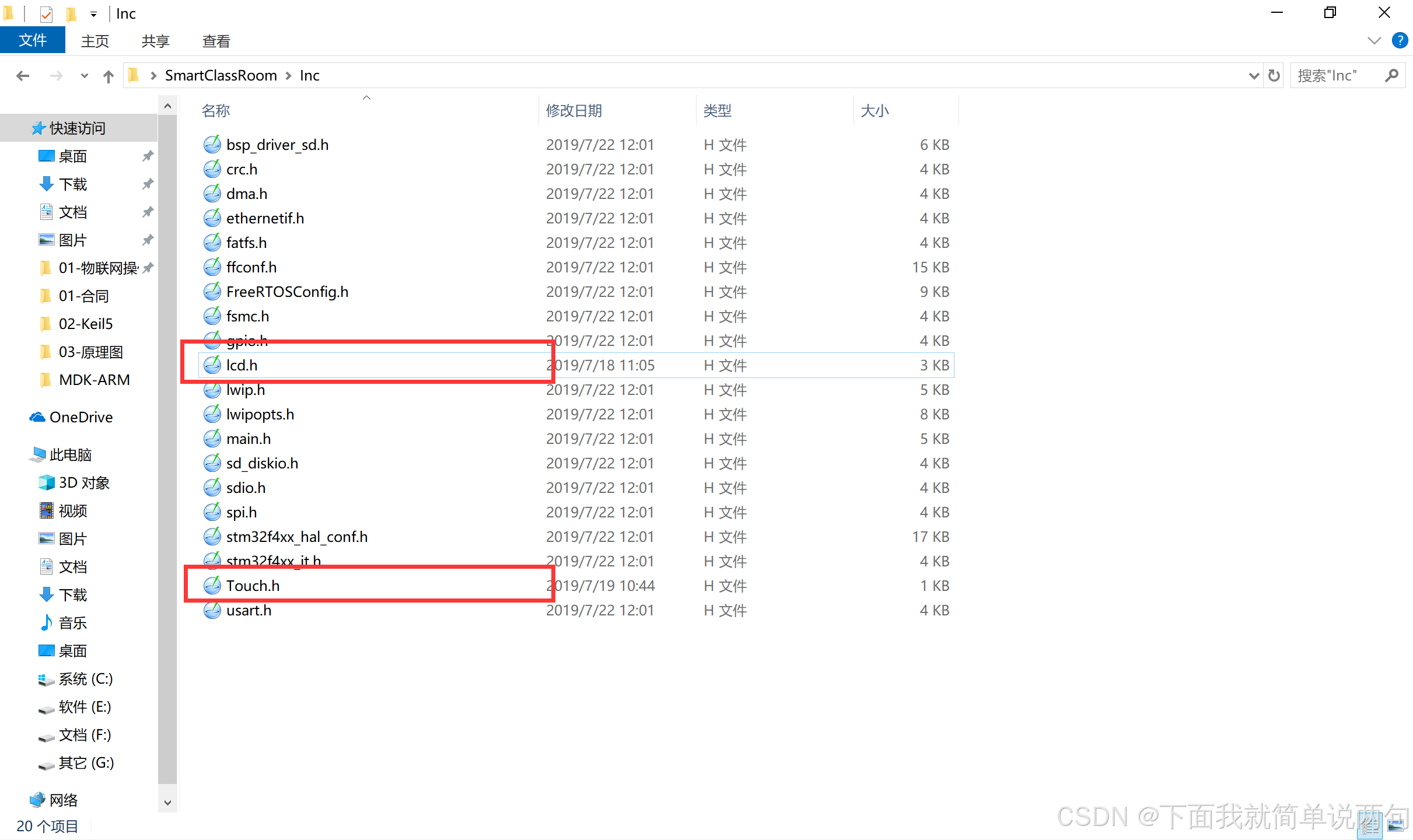
Task: Expand the address bar history dropdown
Action: click(x=1253, y=76)
